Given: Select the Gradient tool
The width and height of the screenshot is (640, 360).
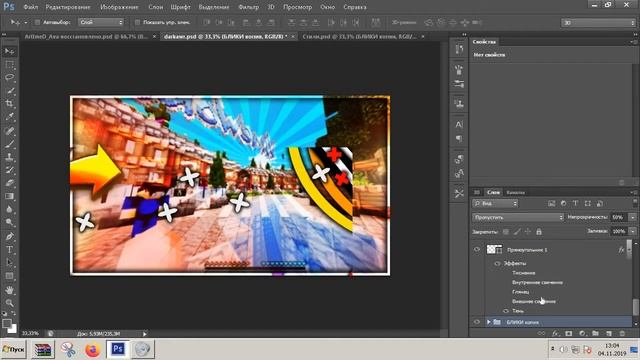Looking at the screenshot, I should click(x=9, y=196).
